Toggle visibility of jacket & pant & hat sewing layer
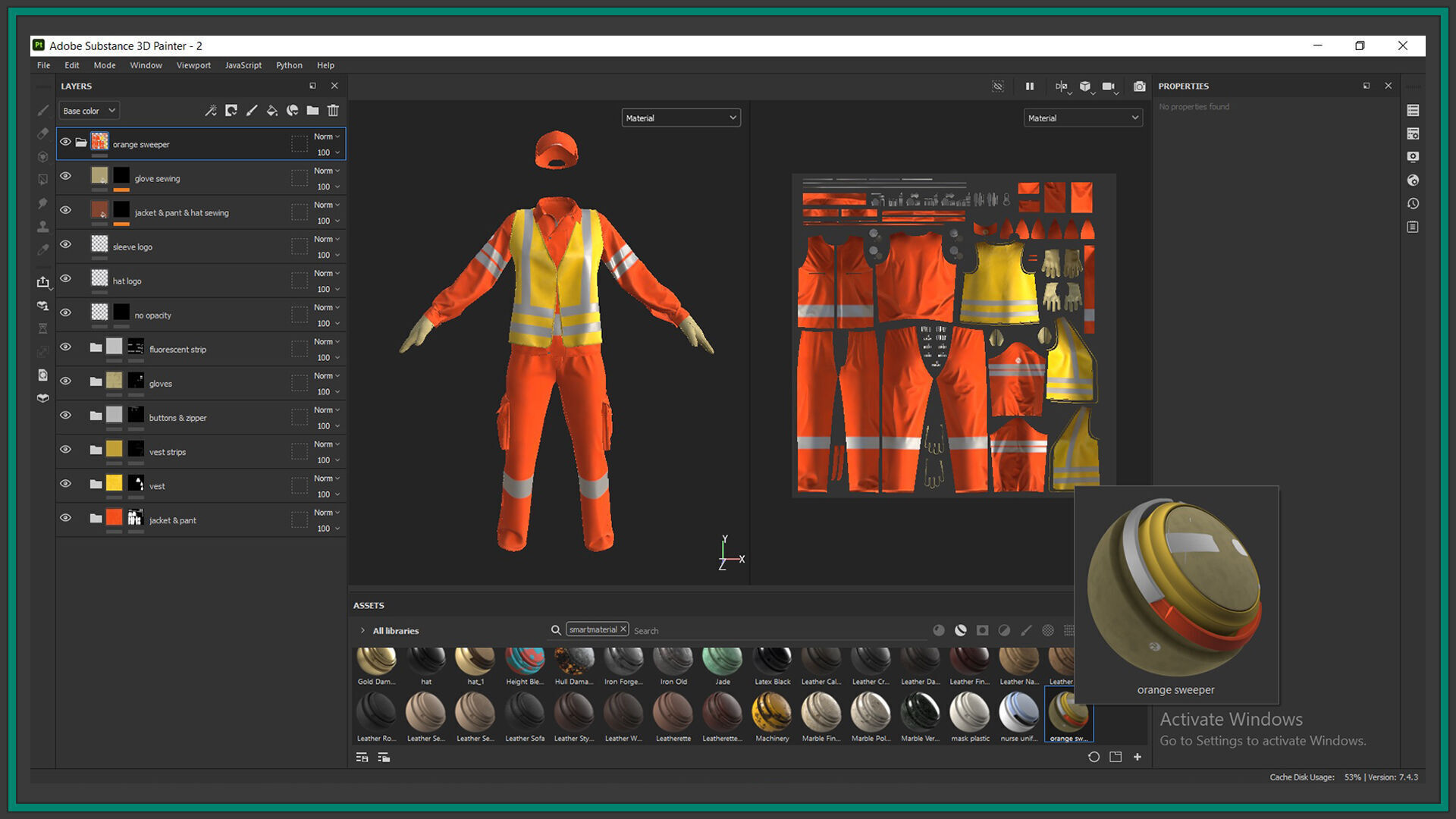1456x819 pixels. [x=66, y=210]
